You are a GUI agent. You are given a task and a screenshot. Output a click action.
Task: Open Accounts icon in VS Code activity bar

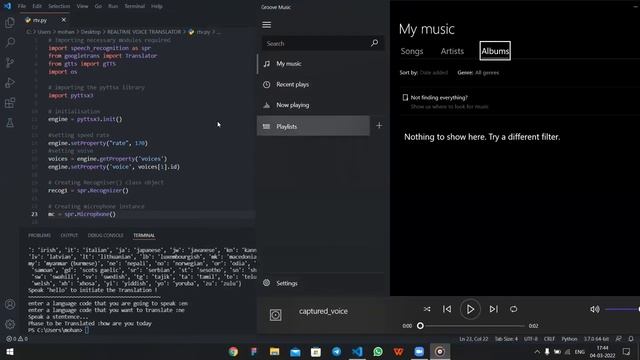(10, 304)
